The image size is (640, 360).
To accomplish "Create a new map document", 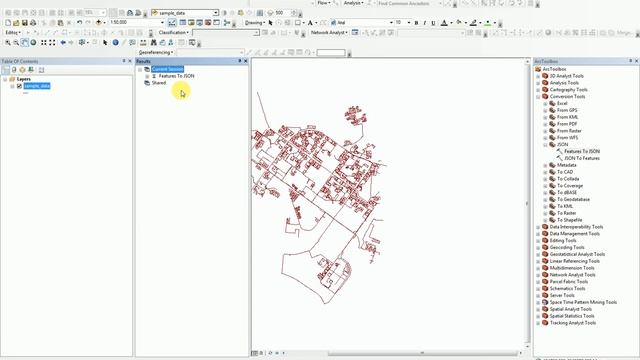I will click(x=8, y=23).
